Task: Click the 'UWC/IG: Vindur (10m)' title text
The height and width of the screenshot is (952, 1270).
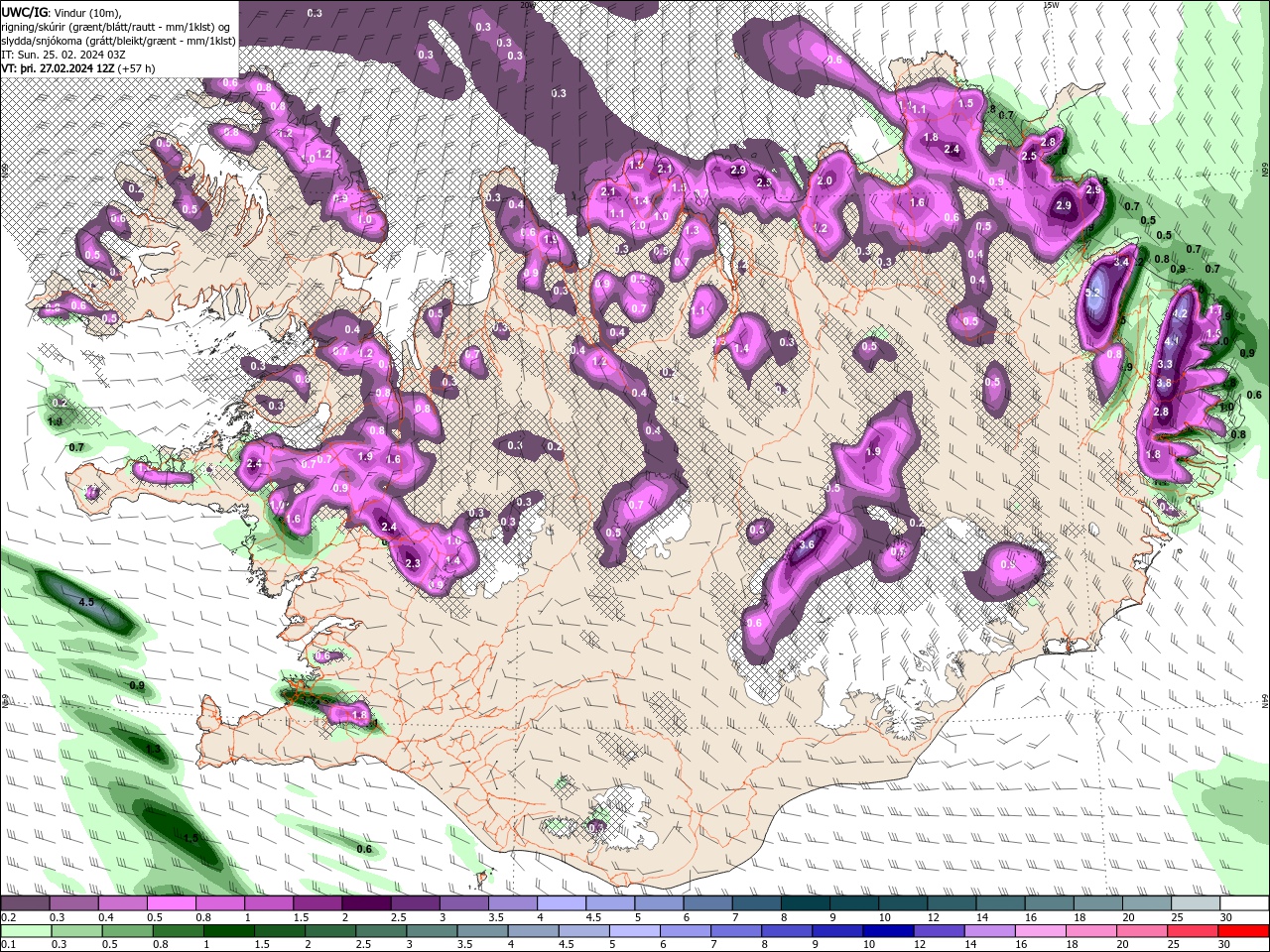Action: 60,12
